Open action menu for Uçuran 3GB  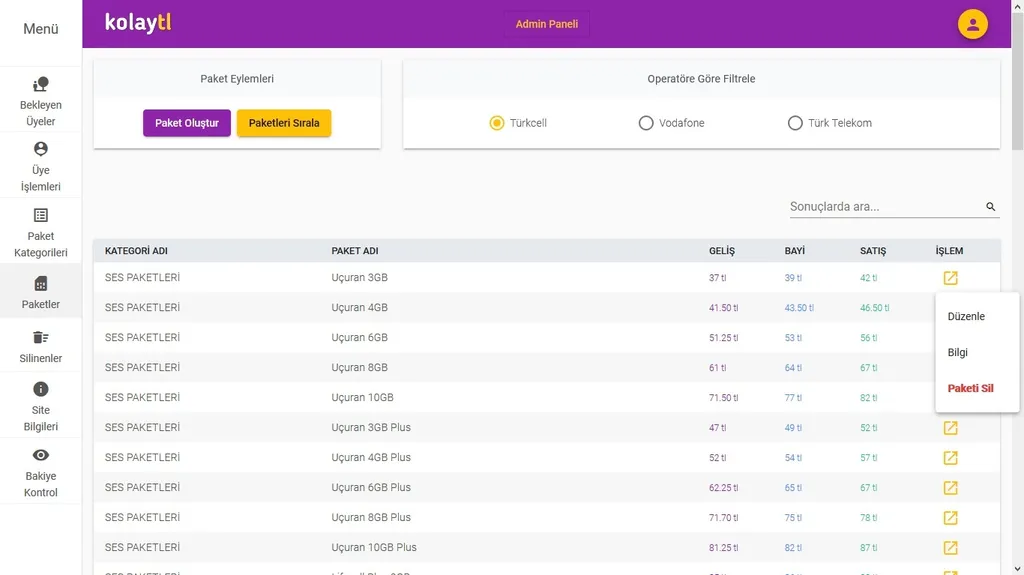click(x=950, y=278)
